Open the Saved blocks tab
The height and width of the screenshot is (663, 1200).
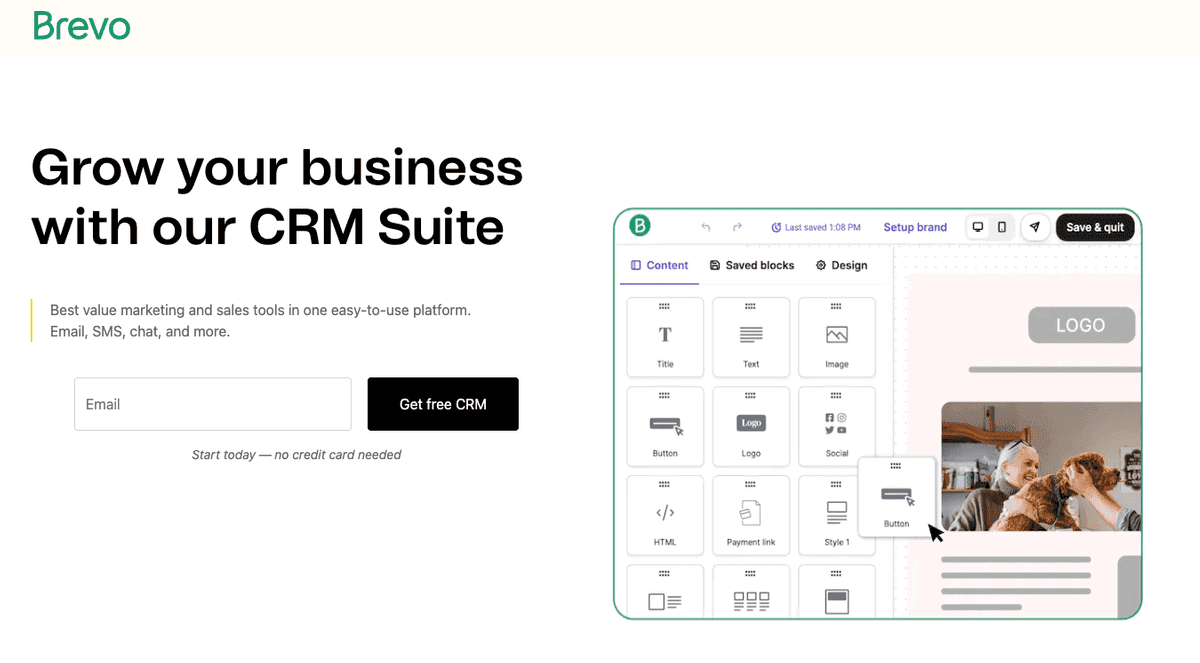pyautogui.click(x=752, y=265)
